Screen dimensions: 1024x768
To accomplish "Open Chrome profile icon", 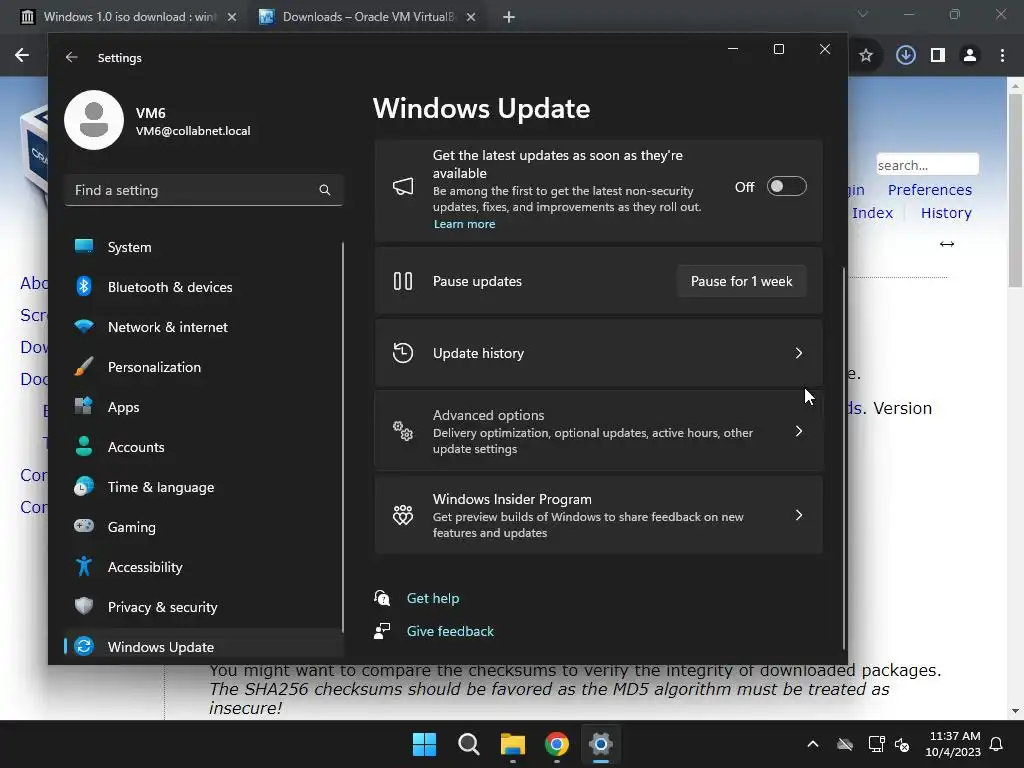I will tap(970, 56).
